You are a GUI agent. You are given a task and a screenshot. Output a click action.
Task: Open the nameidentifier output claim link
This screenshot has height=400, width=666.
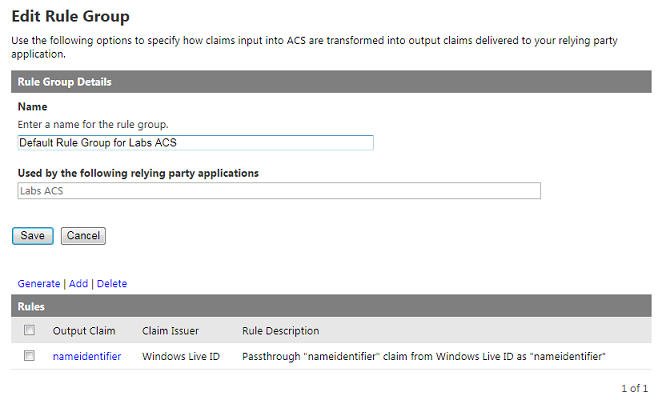(87, 356)
